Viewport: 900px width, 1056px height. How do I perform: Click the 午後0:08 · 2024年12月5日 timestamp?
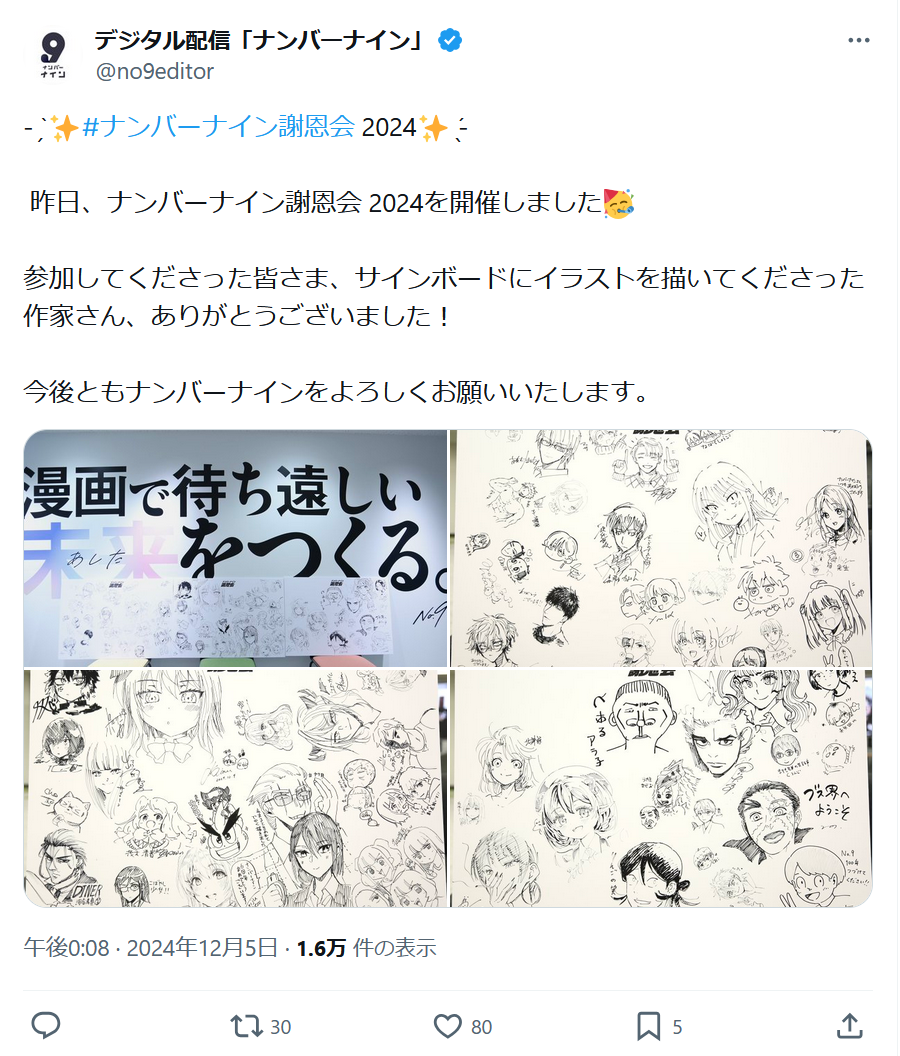(x=151, y=948)
